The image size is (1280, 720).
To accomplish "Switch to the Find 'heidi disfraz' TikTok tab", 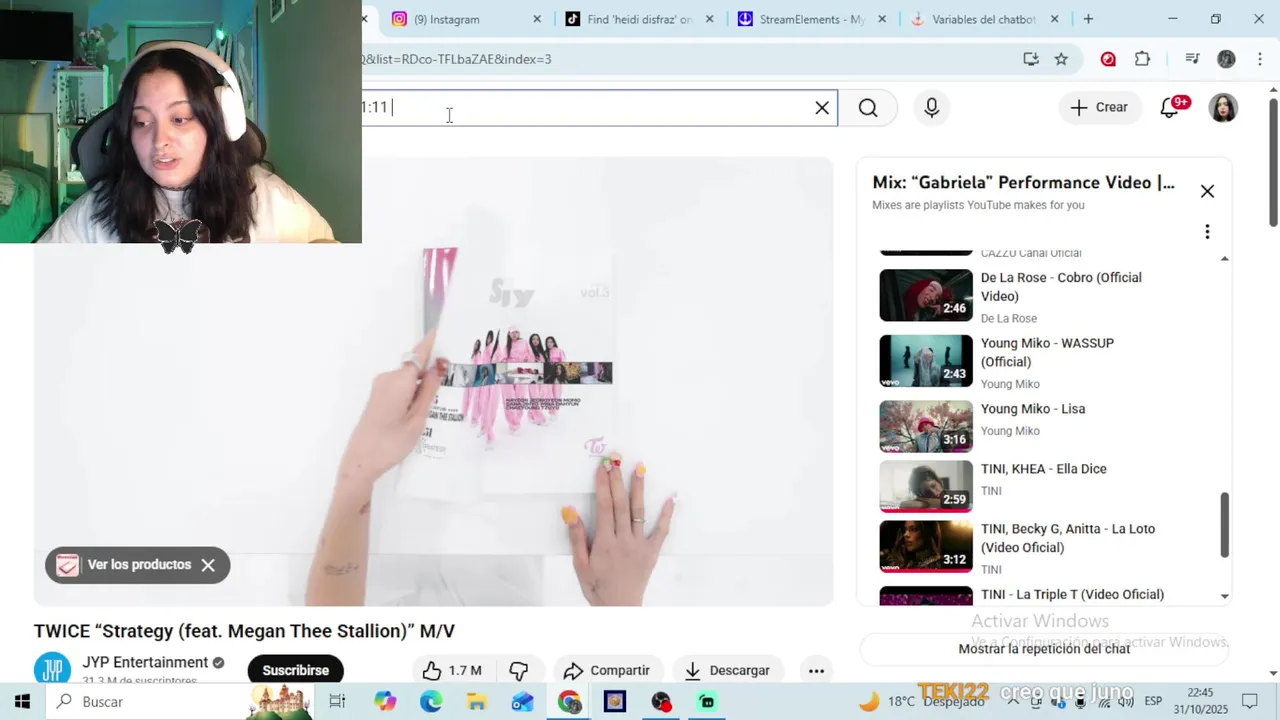I will pyautogui.click(x=640, y=19).
